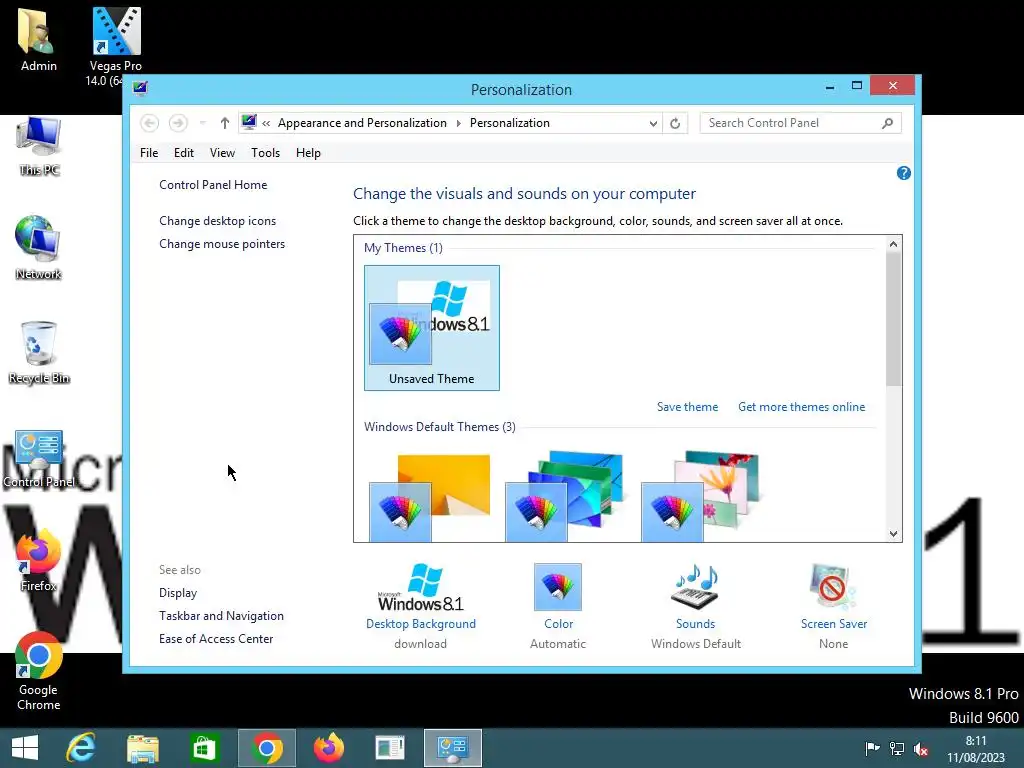This screenshot has width=1024, height=768.
Task: Click the Personalization breadcrumb segment
Action: coord(509,123)
